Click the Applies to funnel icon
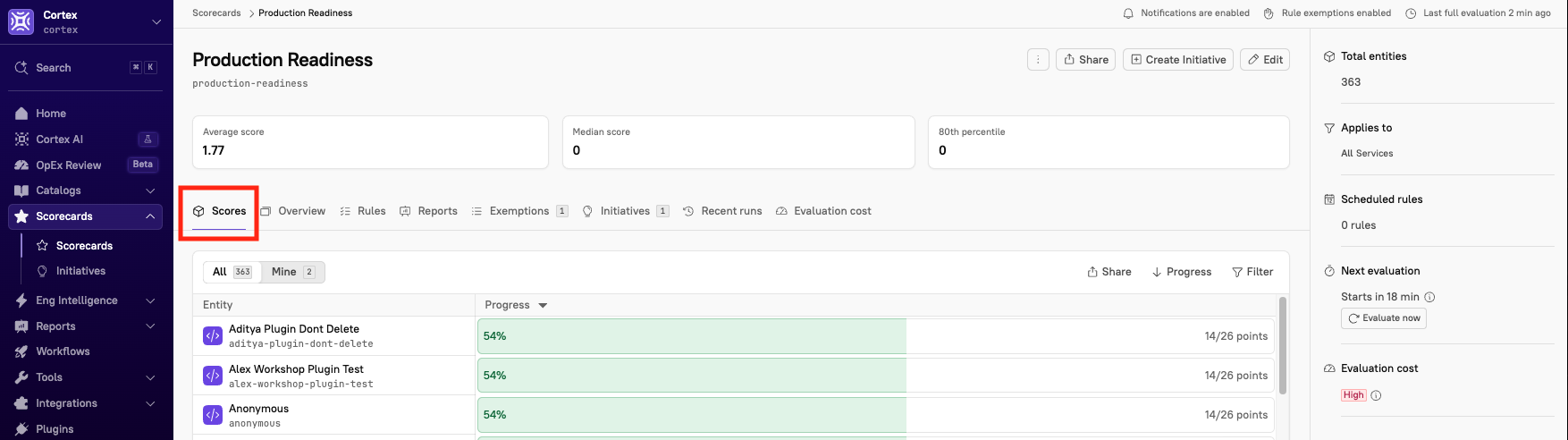 1329,128
